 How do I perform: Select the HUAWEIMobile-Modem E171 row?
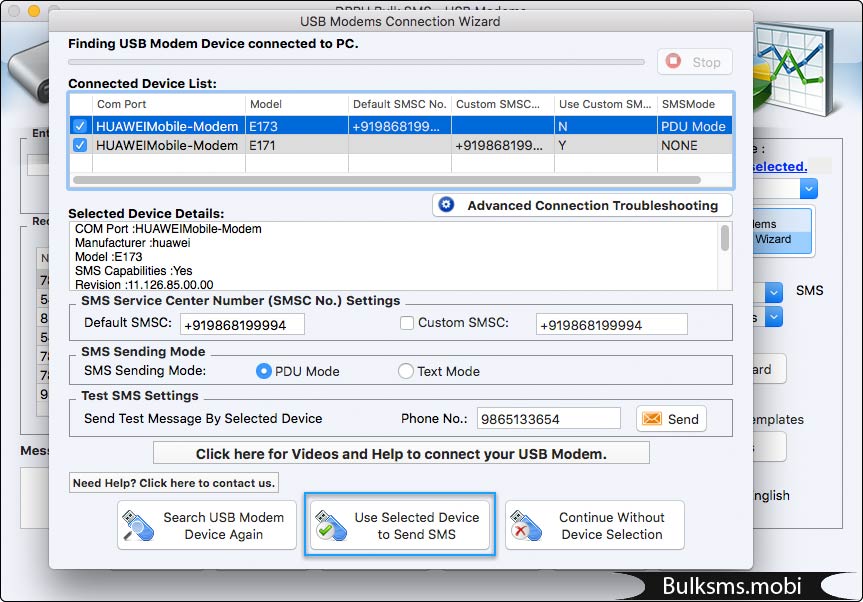(401, 145)
